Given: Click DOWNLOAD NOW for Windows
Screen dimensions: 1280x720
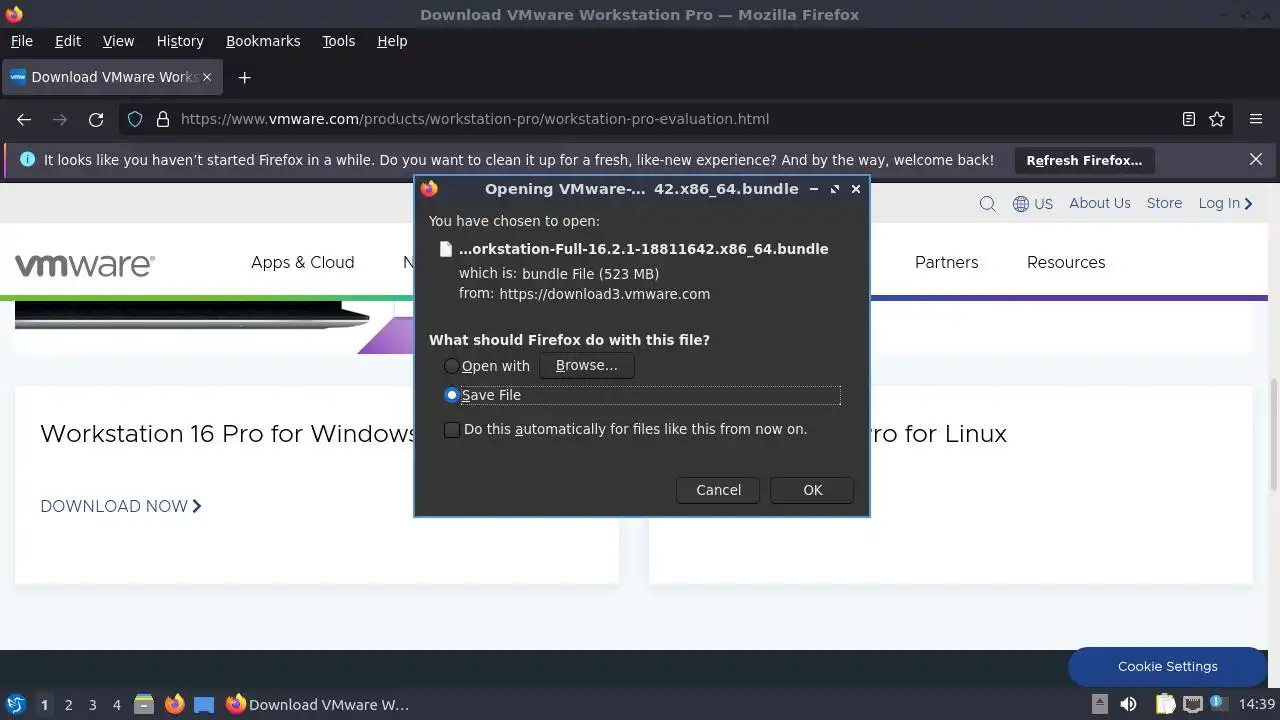Looking at the screenshot, I should [x=121, y=507].
